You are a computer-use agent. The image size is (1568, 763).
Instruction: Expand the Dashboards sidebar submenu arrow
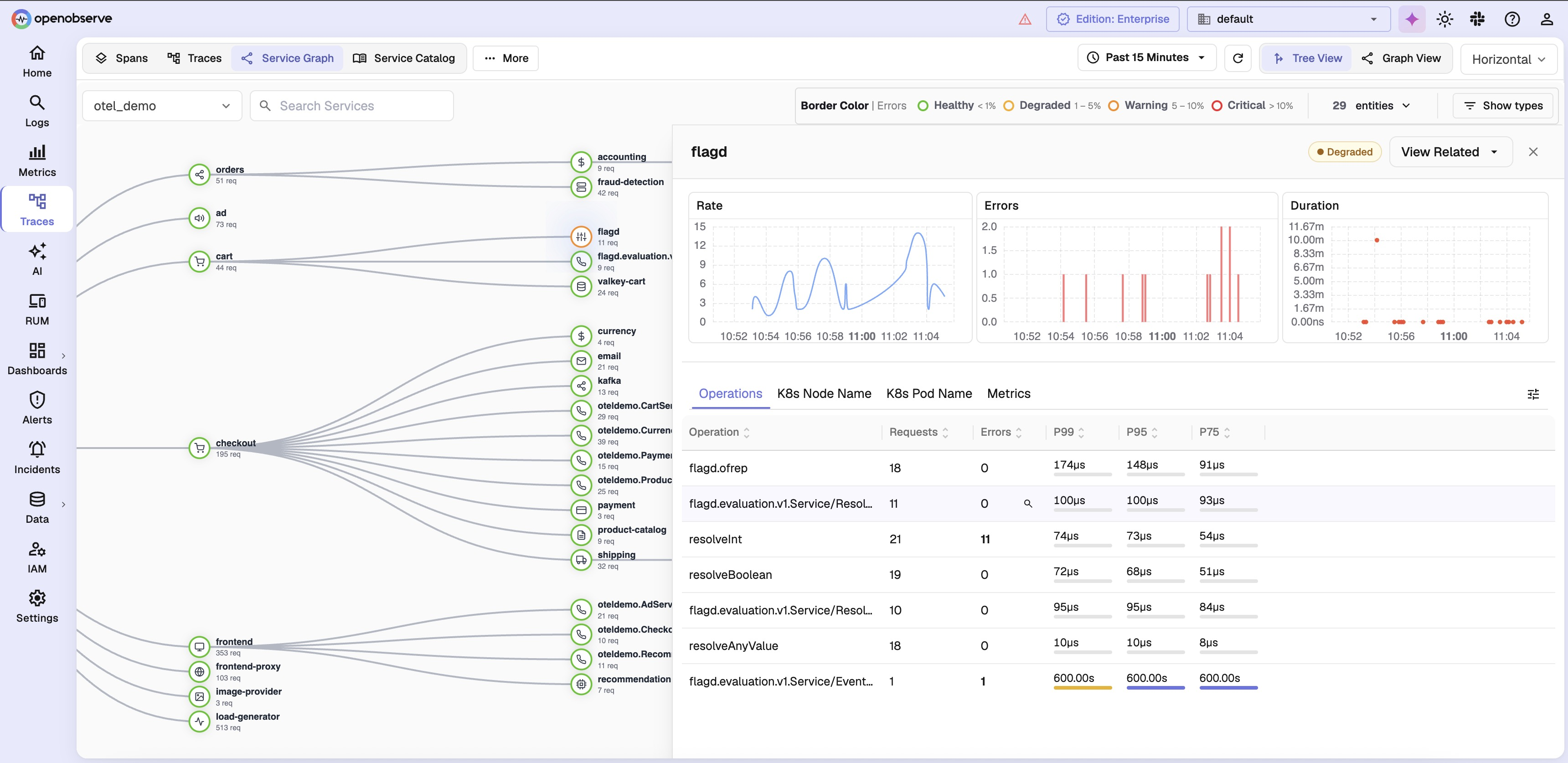(x=63, y=356)
